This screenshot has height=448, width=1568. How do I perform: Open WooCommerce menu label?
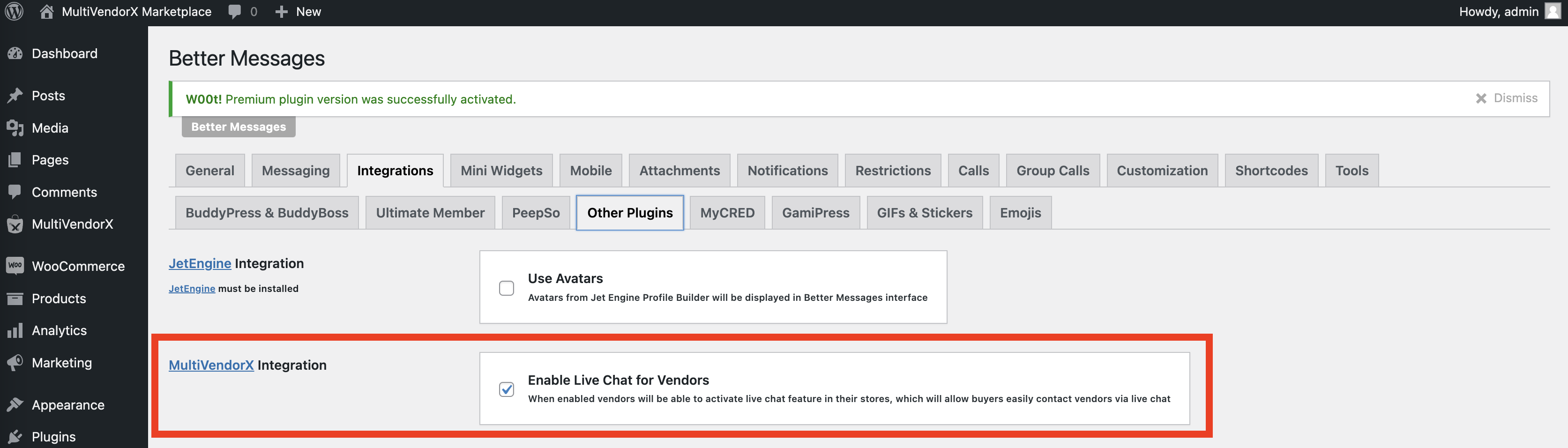(78, 266)
